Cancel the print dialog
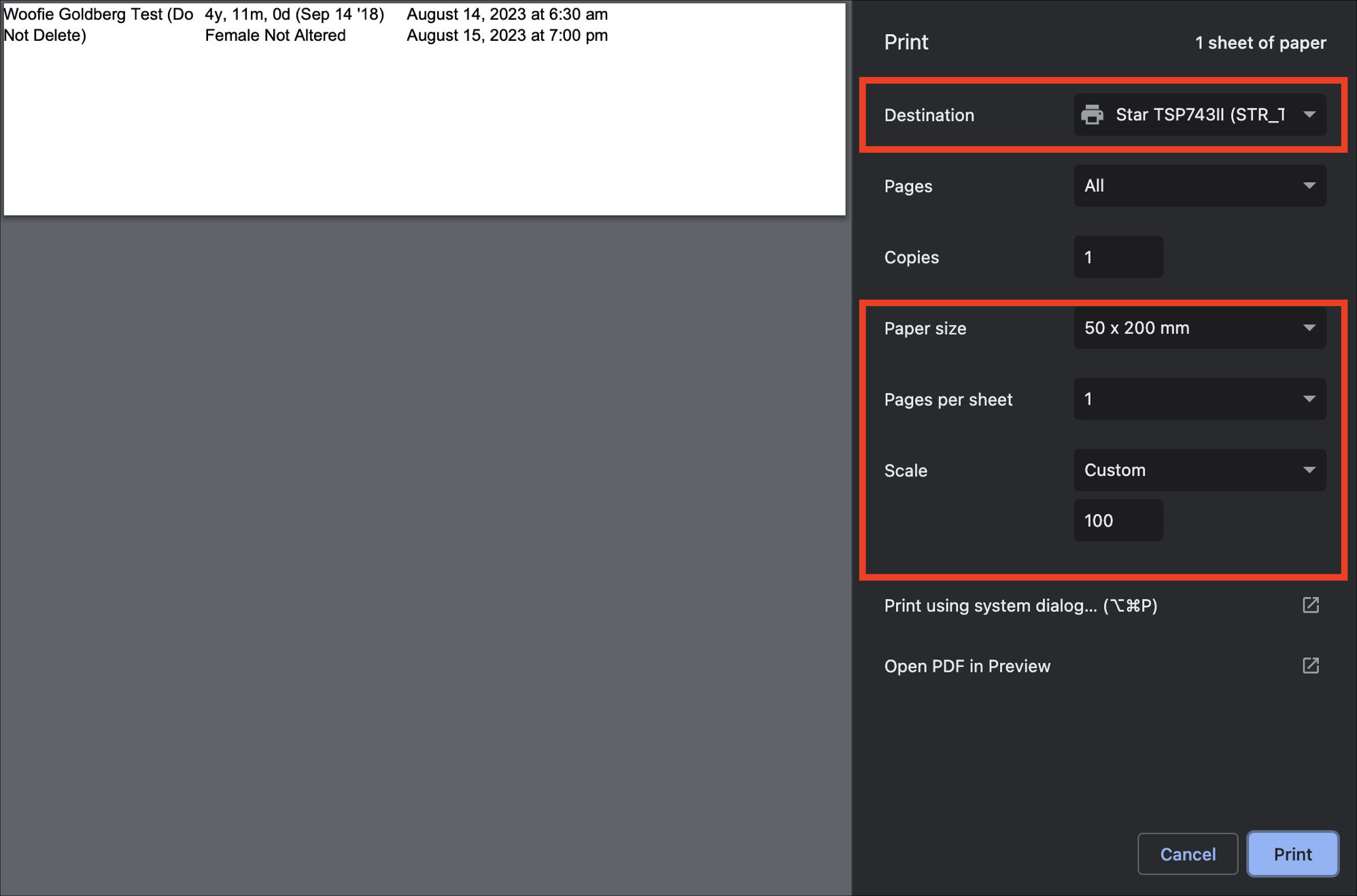1357x896 pixels. coord(1187,854)
